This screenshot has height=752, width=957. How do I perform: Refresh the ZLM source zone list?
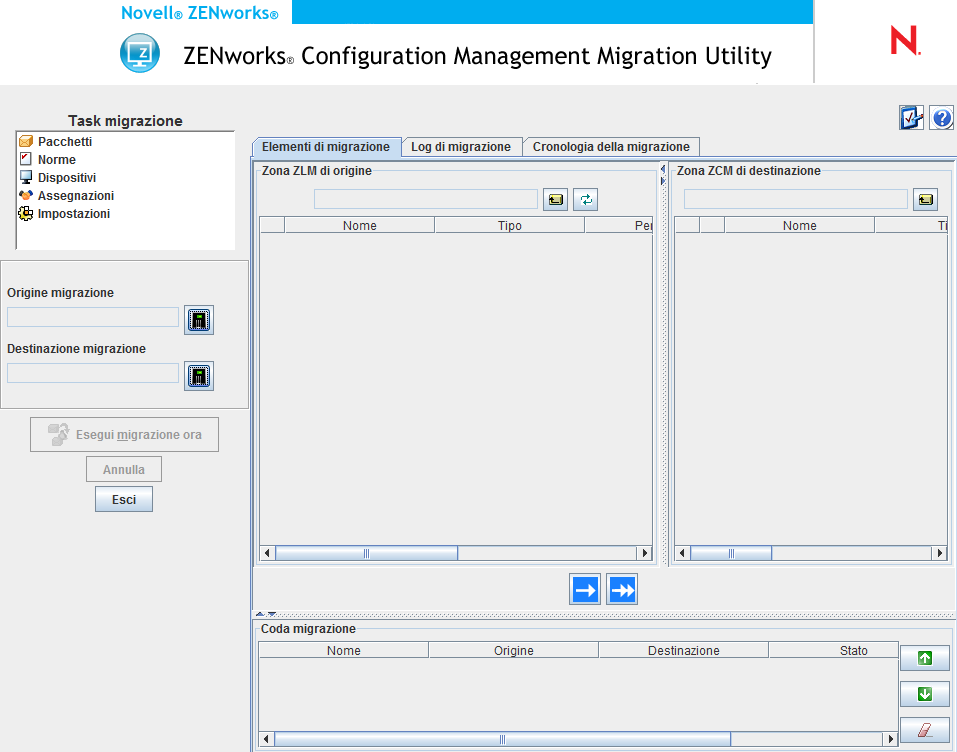click(585, 199)
